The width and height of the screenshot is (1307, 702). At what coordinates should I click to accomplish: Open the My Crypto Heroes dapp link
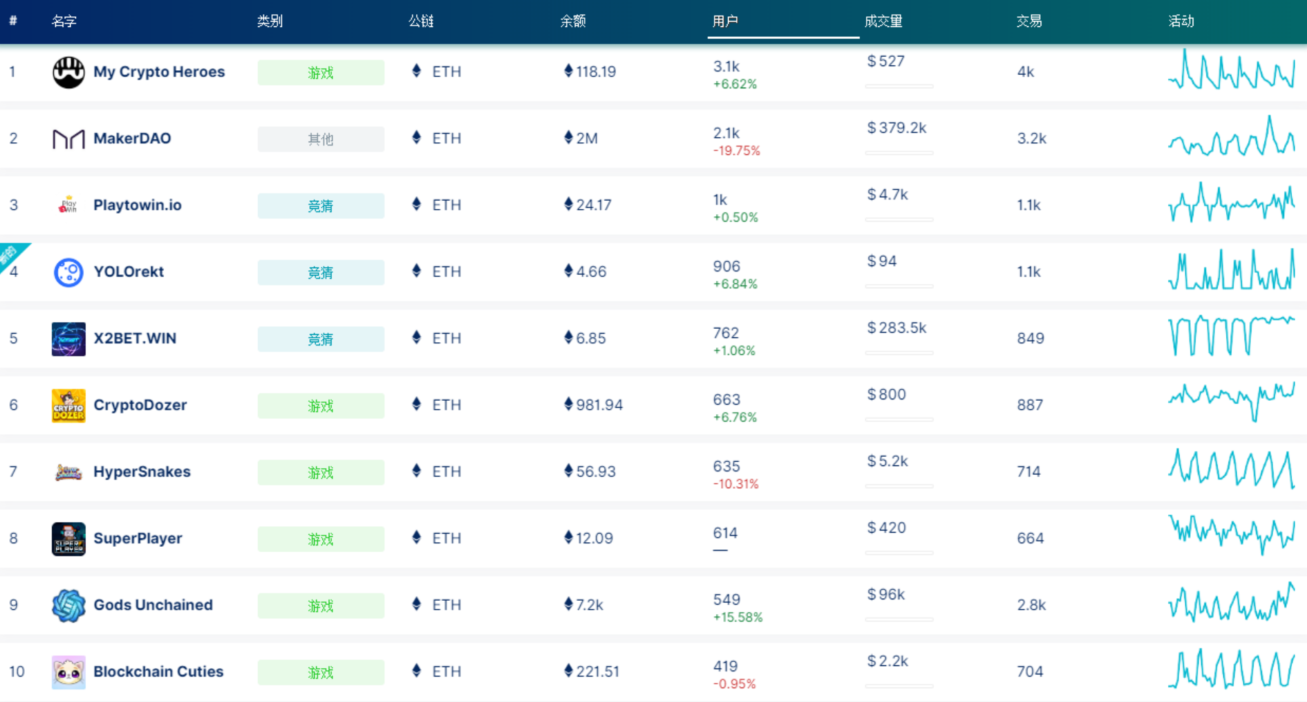coord(159,72)
